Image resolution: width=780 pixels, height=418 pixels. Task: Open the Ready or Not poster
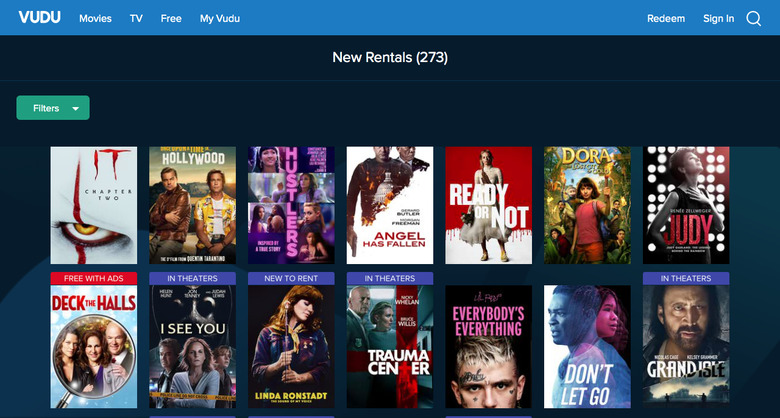(488, 205)
